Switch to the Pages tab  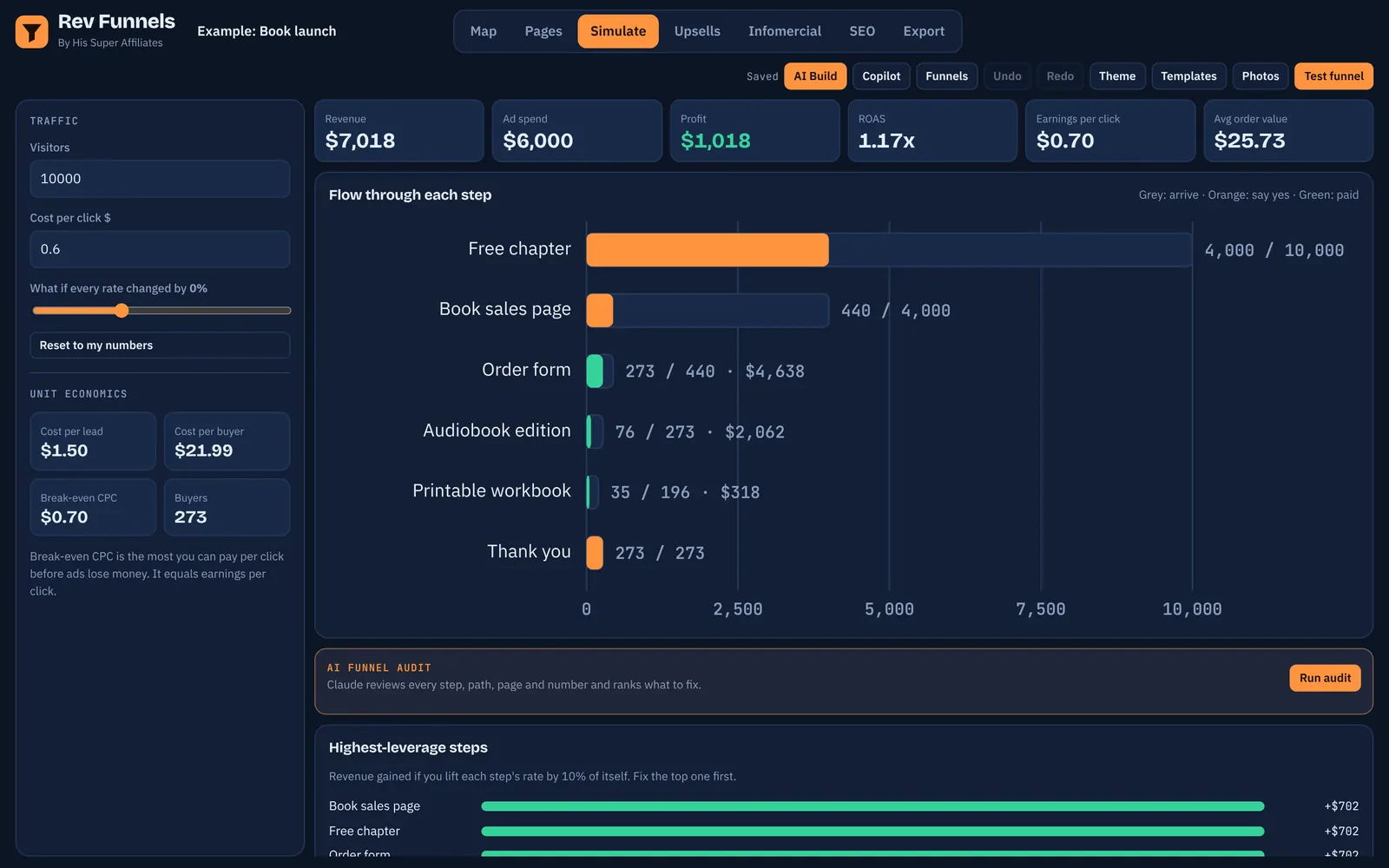543,31
